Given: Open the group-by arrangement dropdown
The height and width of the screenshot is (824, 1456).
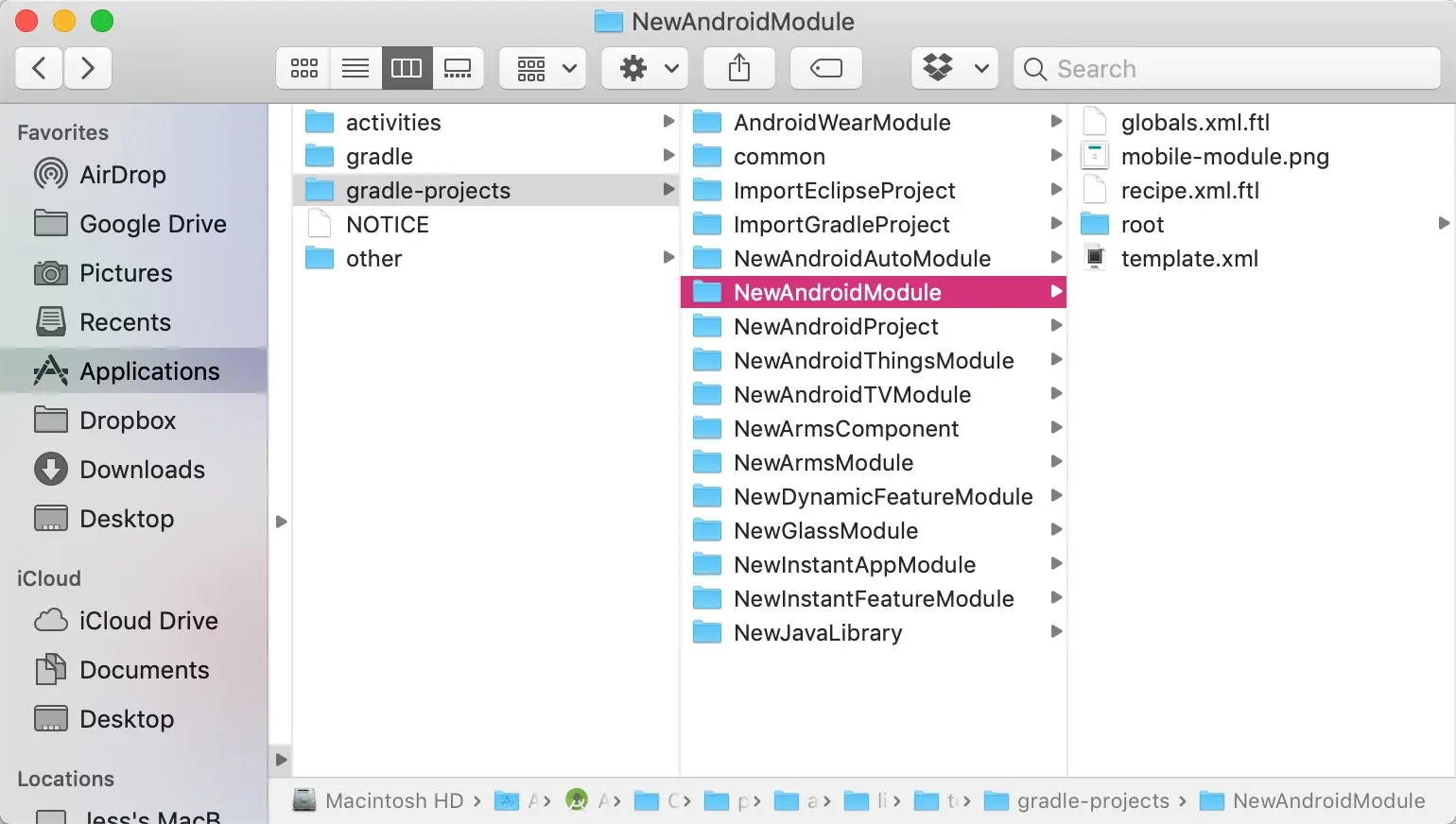Looking at the screenshot, I should tap(544, 68).
